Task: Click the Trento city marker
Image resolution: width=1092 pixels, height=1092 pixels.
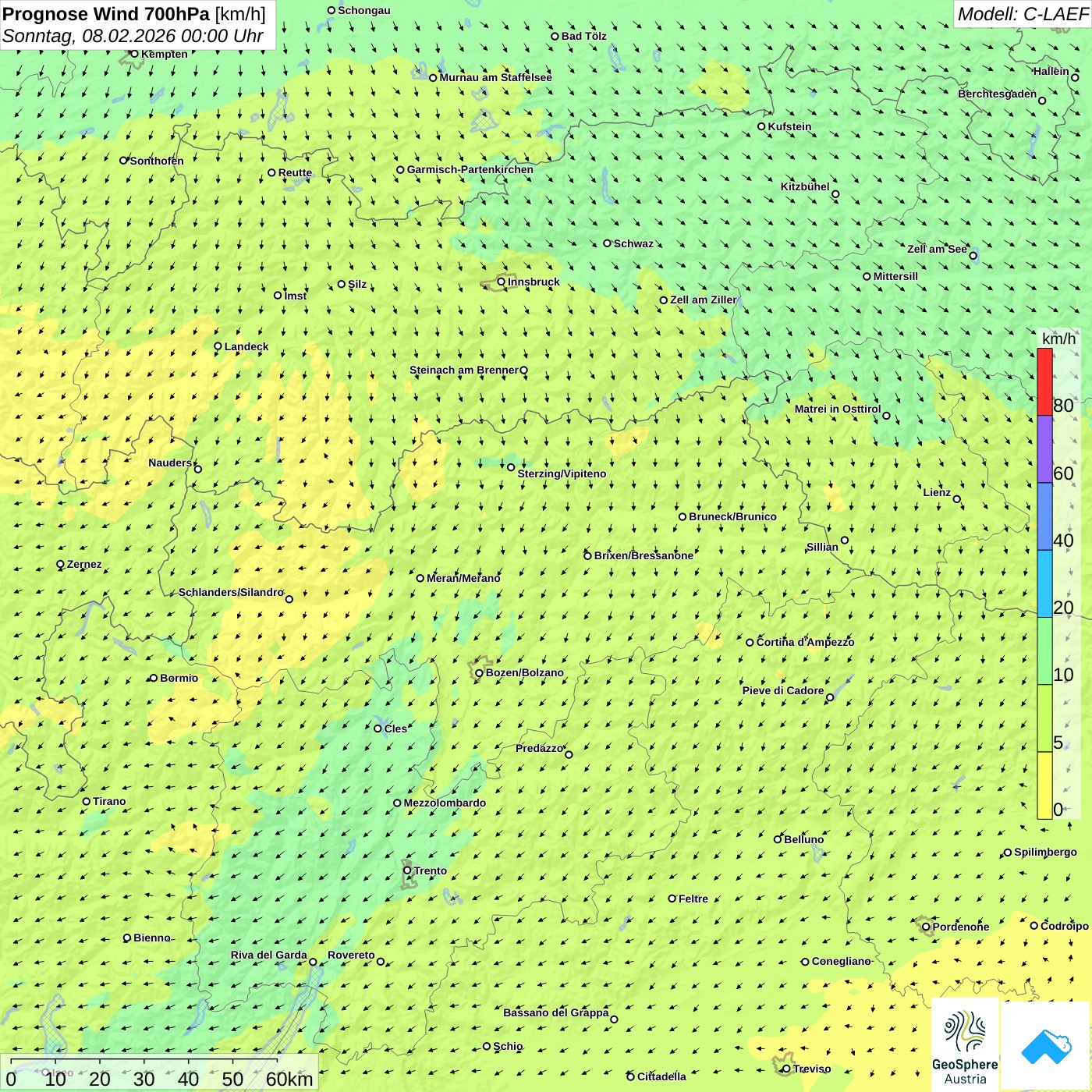Action: point(407,870)
